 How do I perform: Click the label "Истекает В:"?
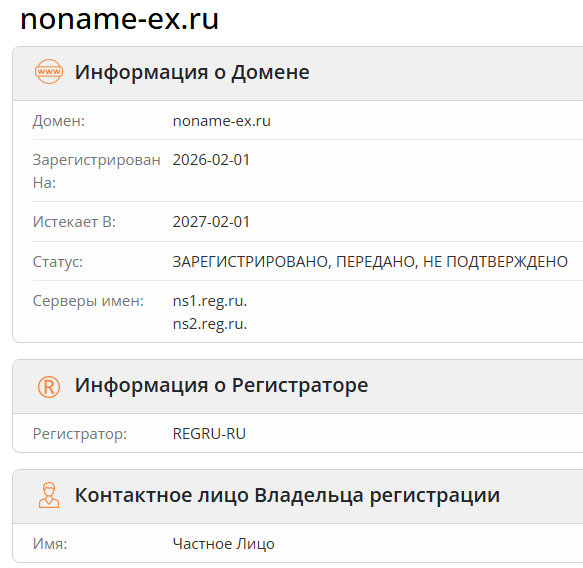74,222
